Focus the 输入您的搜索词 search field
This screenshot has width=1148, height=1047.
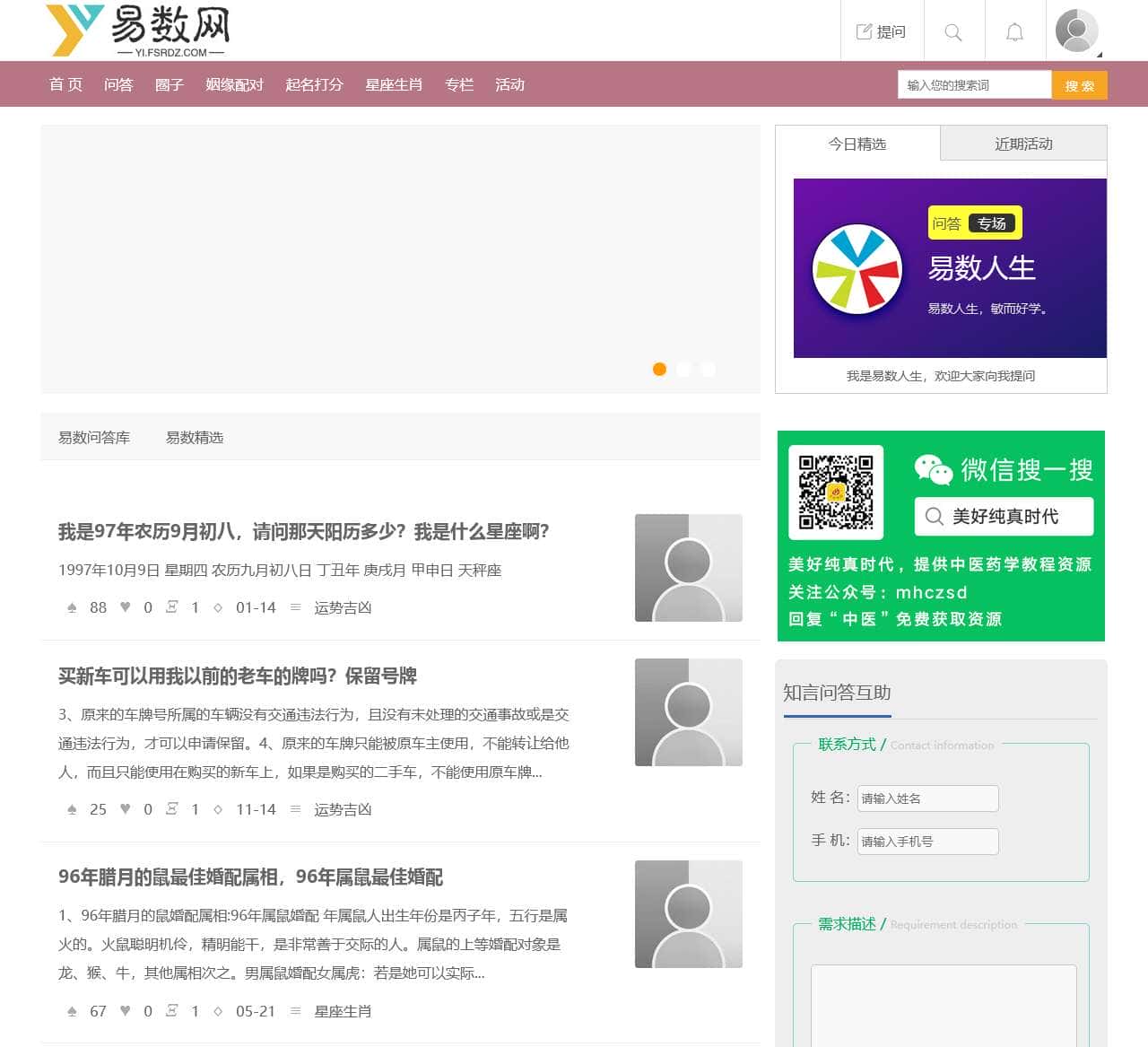[x=974, y=85]
